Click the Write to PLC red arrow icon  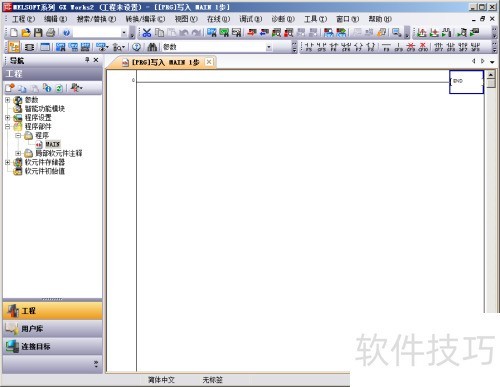click(x=252, y=33)
